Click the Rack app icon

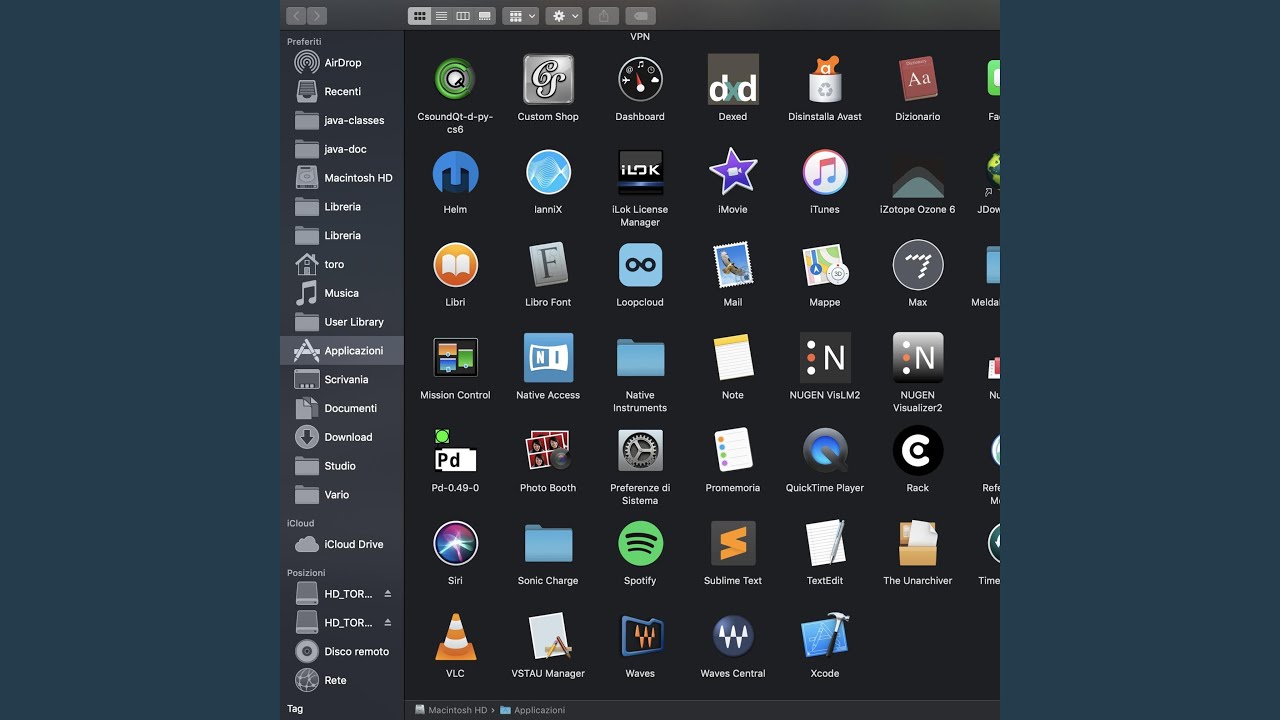918,451
